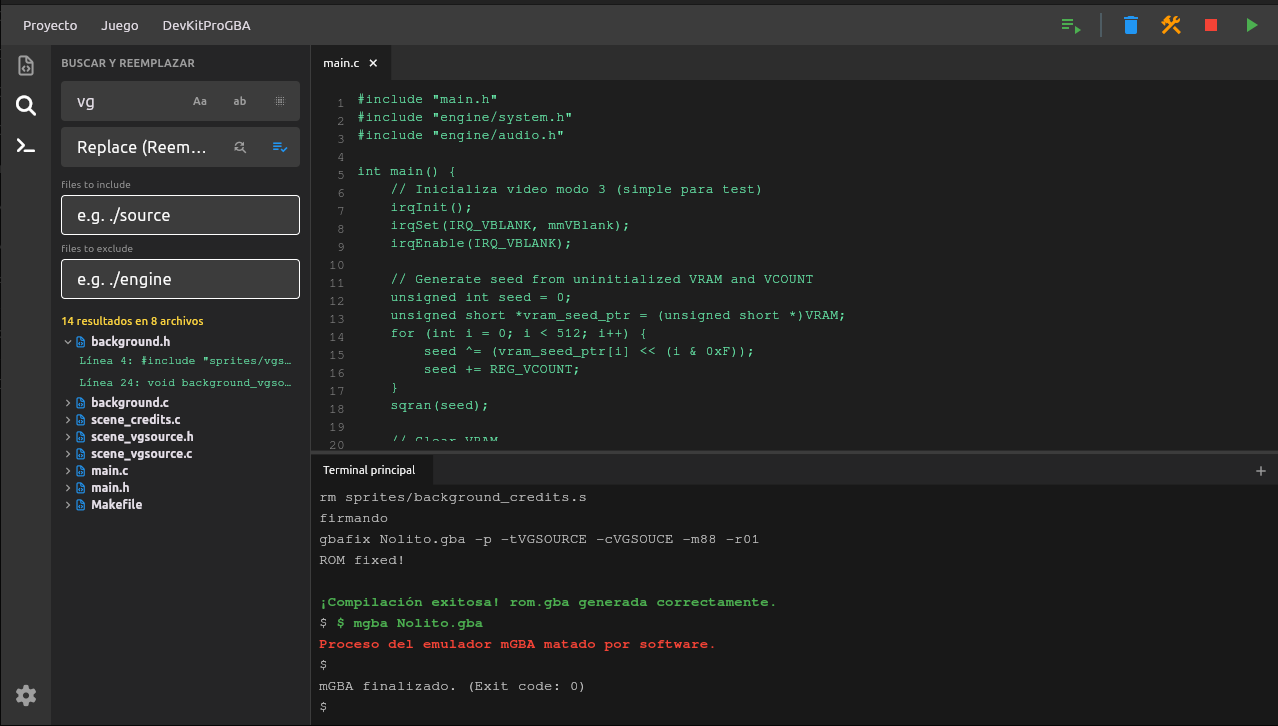Image resolution: width=1278 pixels, height=726 pixels.
Task: Click terminal line 'ROM fixed!'
Action: click(362, 560)
